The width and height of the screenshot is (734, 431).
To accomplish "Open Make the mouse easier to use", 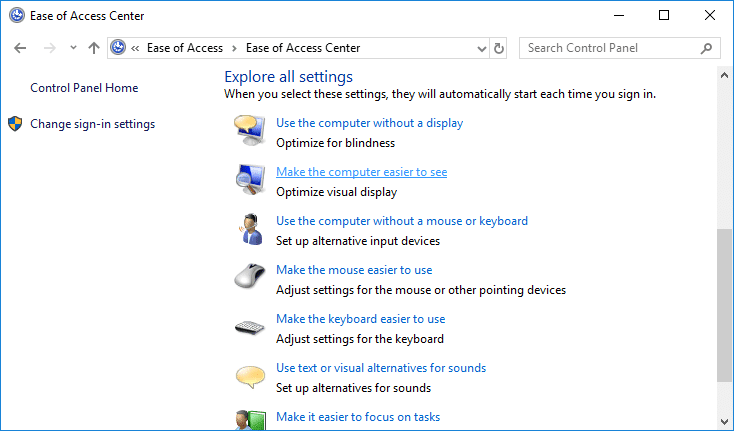I will (354, 270).
